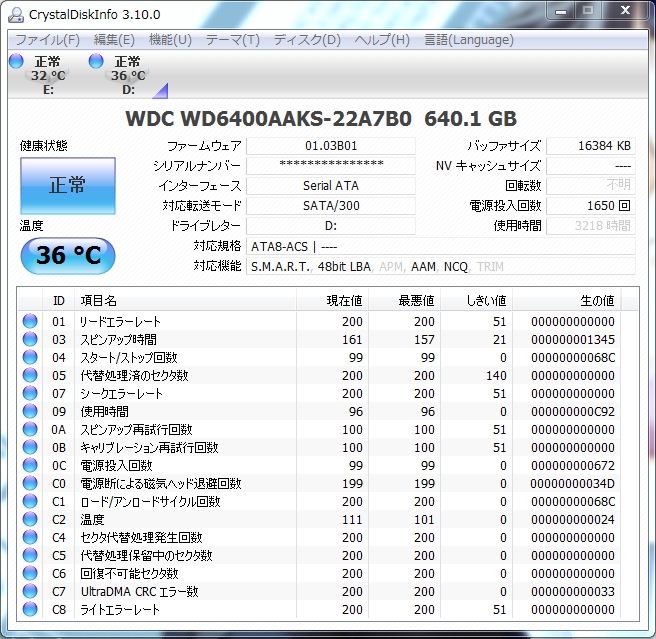
Task: Click status orb for row C7 UltraDMA CRC エラー数
Action: click(30, 591)
